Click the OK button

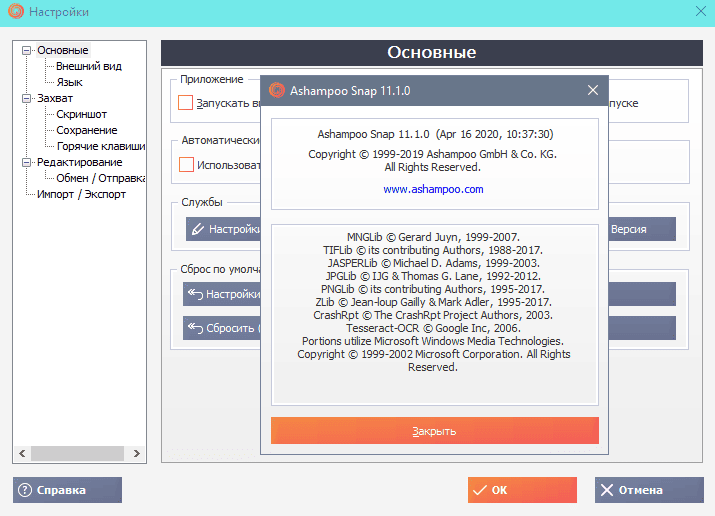click(x=522, y=490)
